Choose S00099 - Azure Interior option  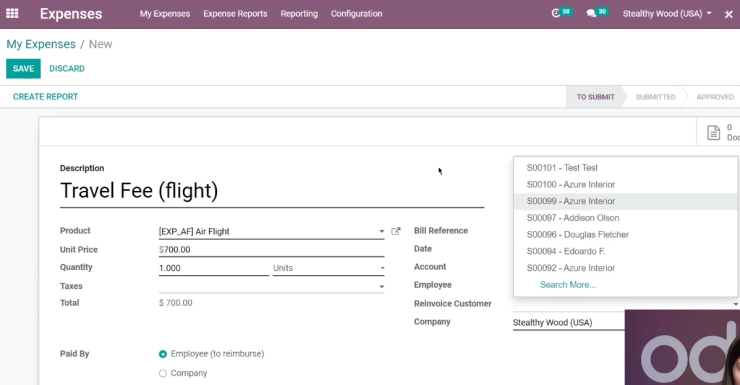point(626,201)
